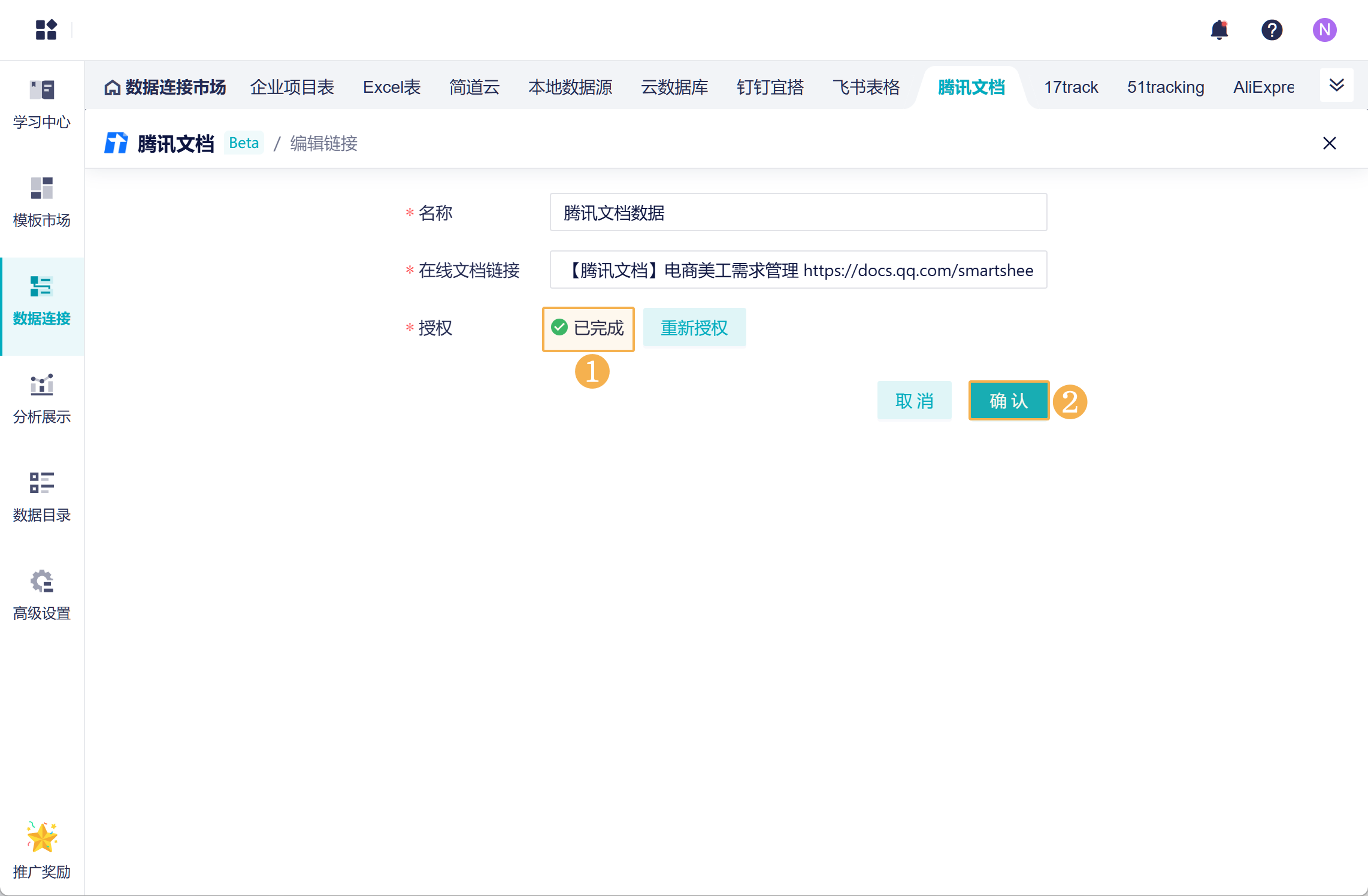Open the help question mark icon
Screen dimensions: 1368x896
click(x=1272, y=29)
